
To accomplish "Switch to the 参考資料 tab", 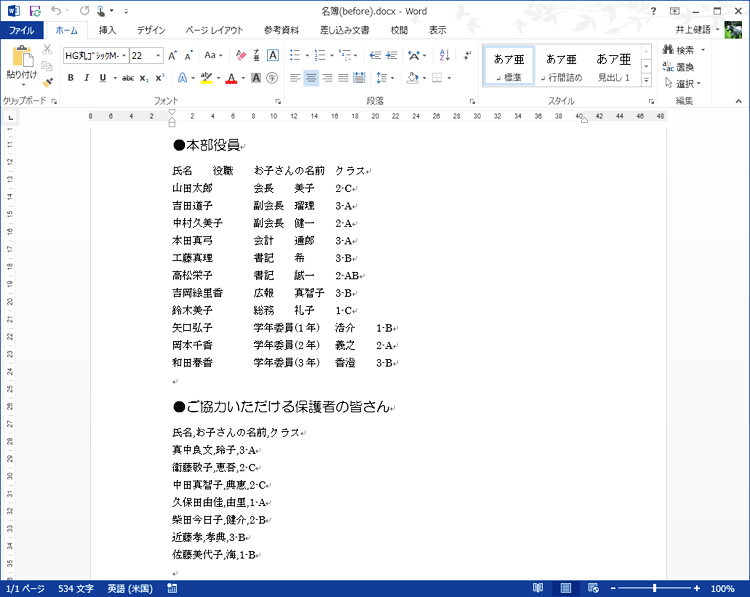I will (282, 30).
